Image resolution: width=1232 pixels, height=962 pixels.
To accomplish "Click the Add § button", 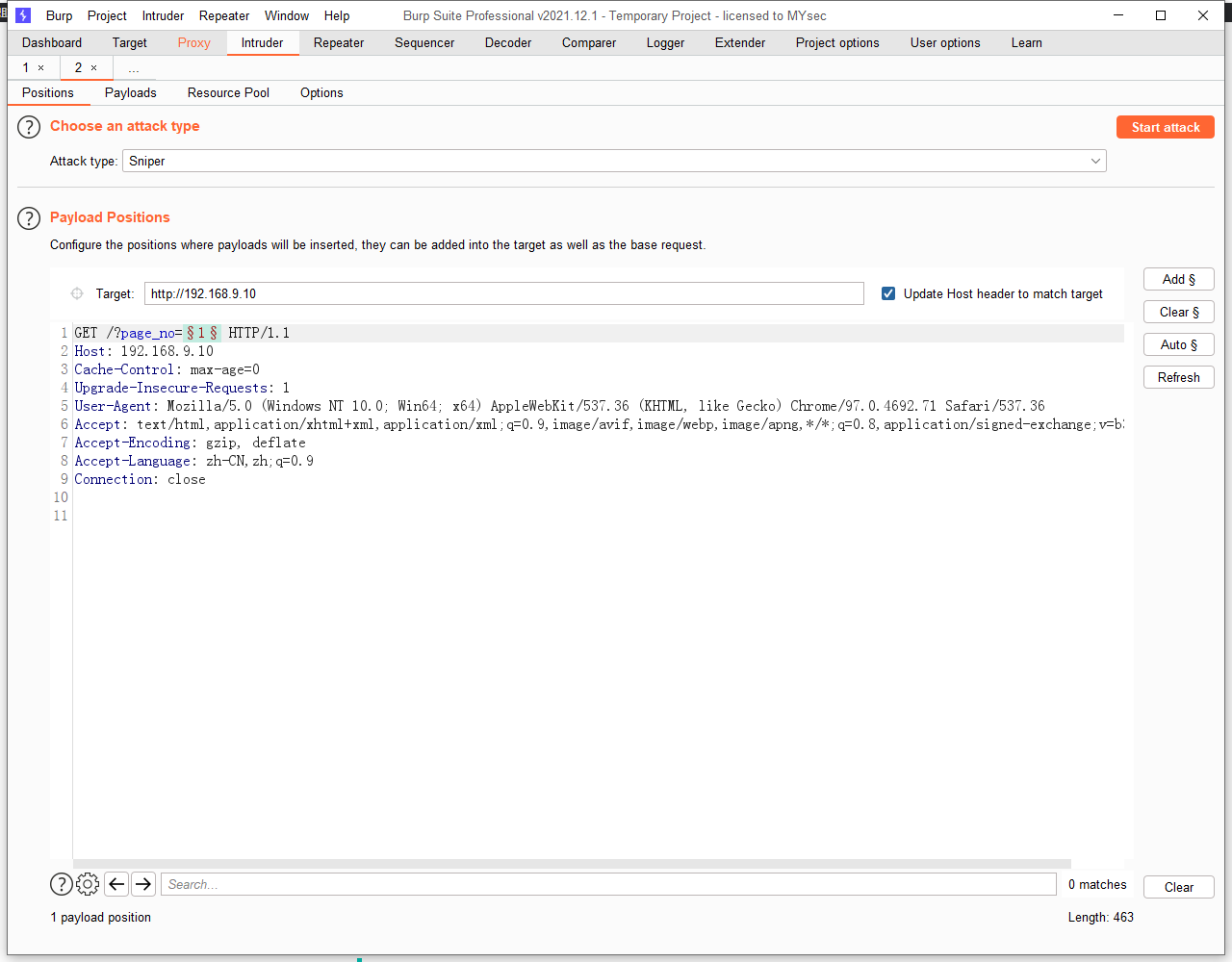I will click(x=1179, y=279).
